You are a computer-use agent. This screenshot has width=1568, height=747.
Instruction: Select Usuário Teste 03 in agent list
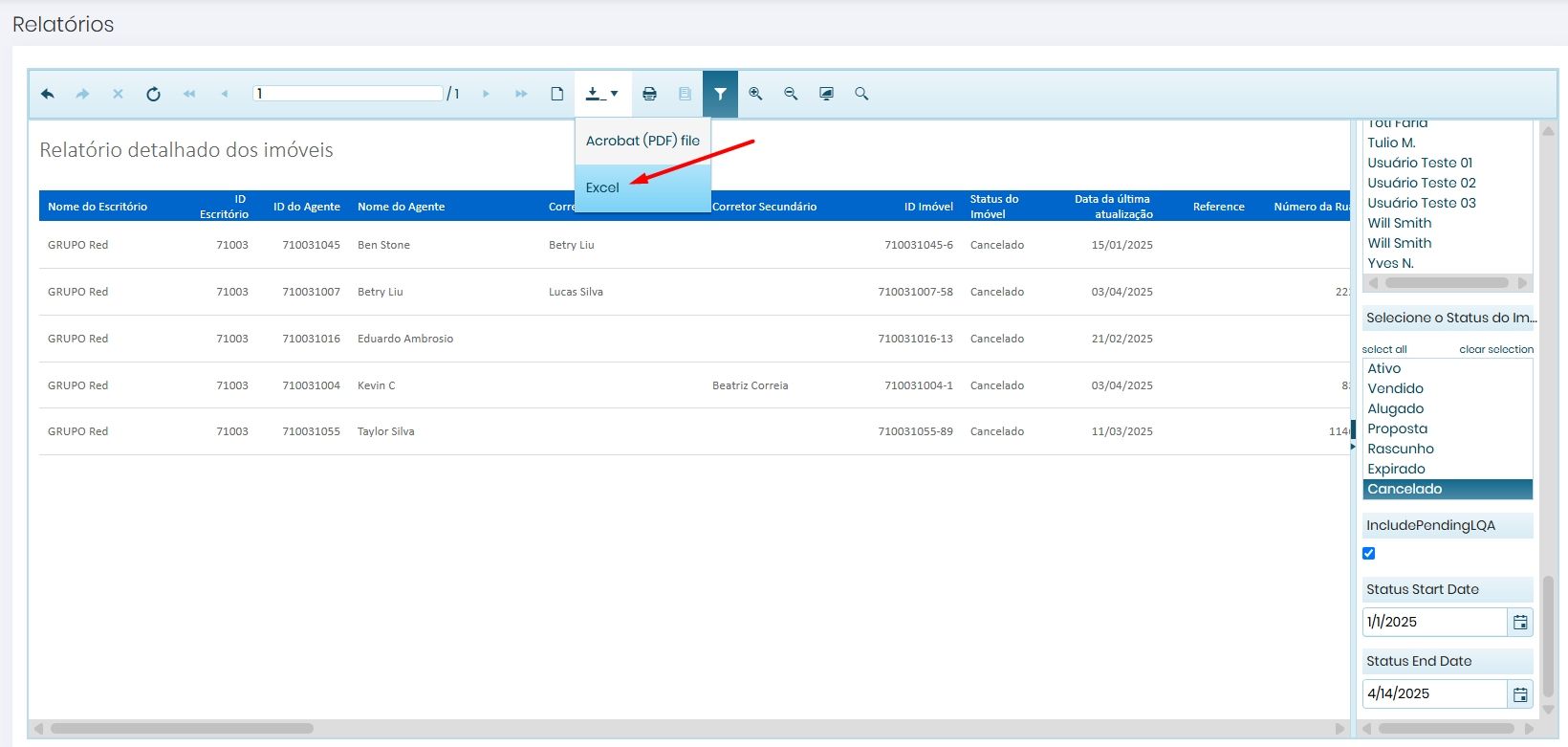point(1448,203)
